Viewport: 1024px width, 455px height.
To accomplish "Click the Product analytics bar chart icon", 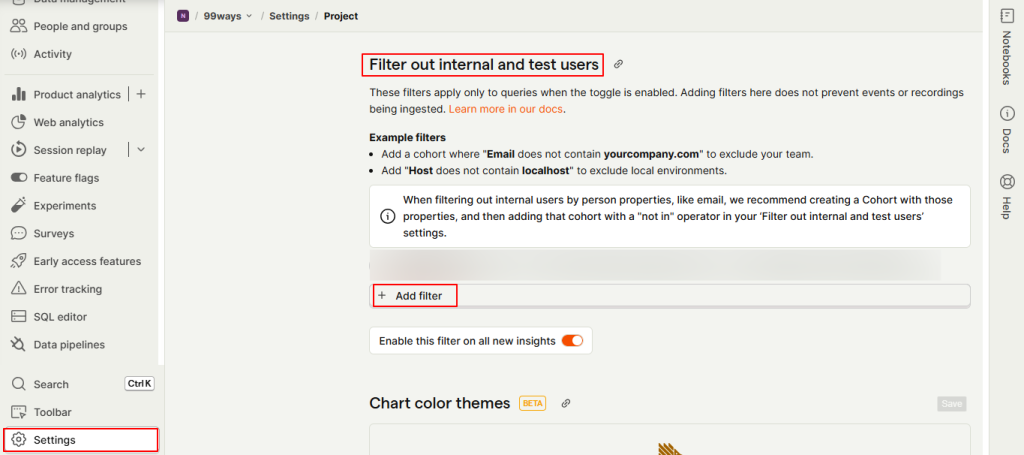I will click(x=19, y=95).
